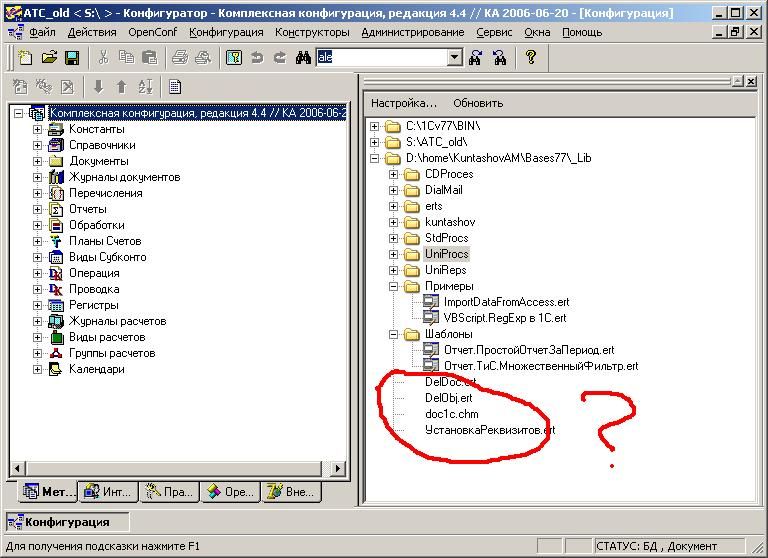
Task: Click the Undo arrow in the toolbar
Action: (x=256, y=58)
